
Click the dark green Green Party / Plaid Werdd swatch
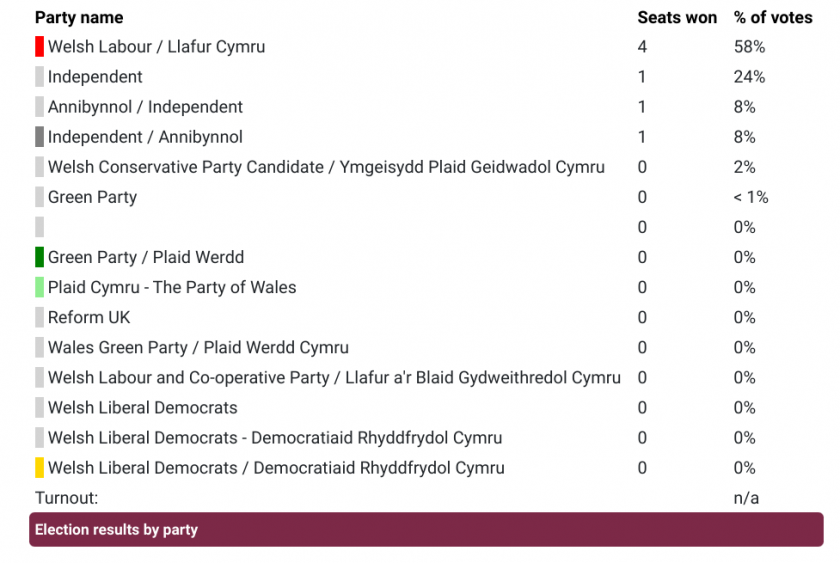[x=39, y=257]
